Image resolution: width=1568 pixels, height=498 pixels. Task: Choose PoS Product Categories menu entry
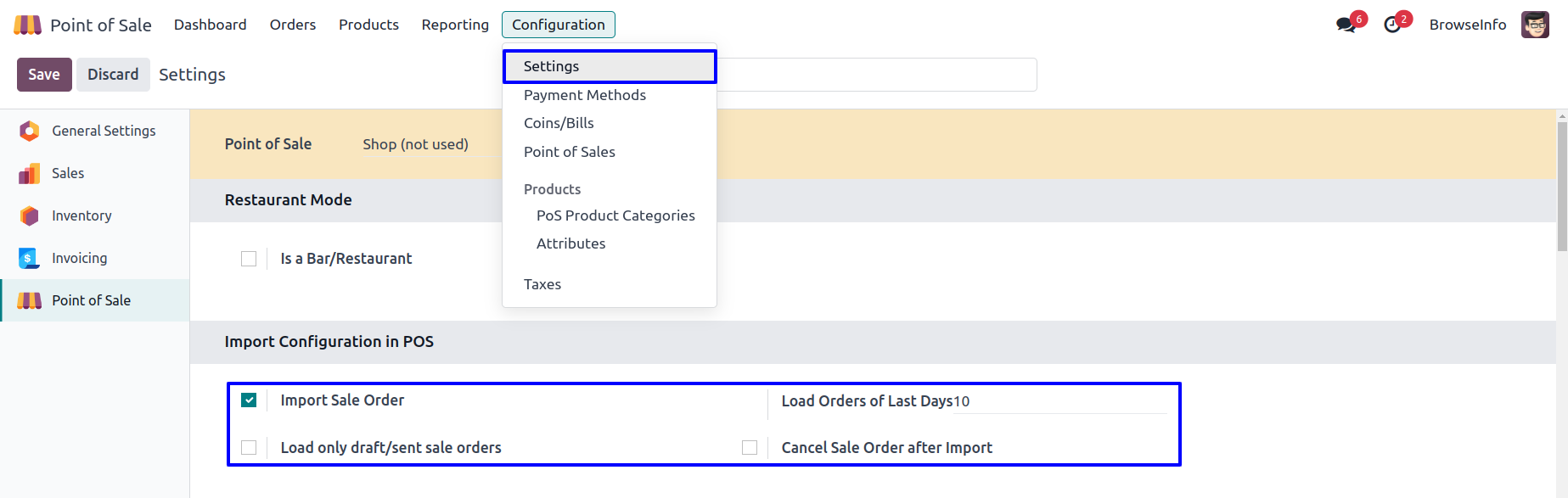click(x=615, y=215)
